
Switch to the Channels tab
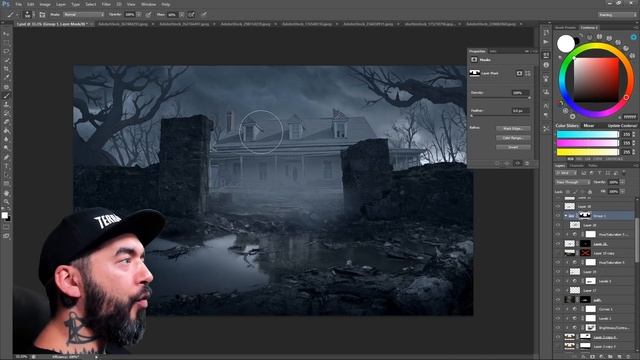pos(576,166)
